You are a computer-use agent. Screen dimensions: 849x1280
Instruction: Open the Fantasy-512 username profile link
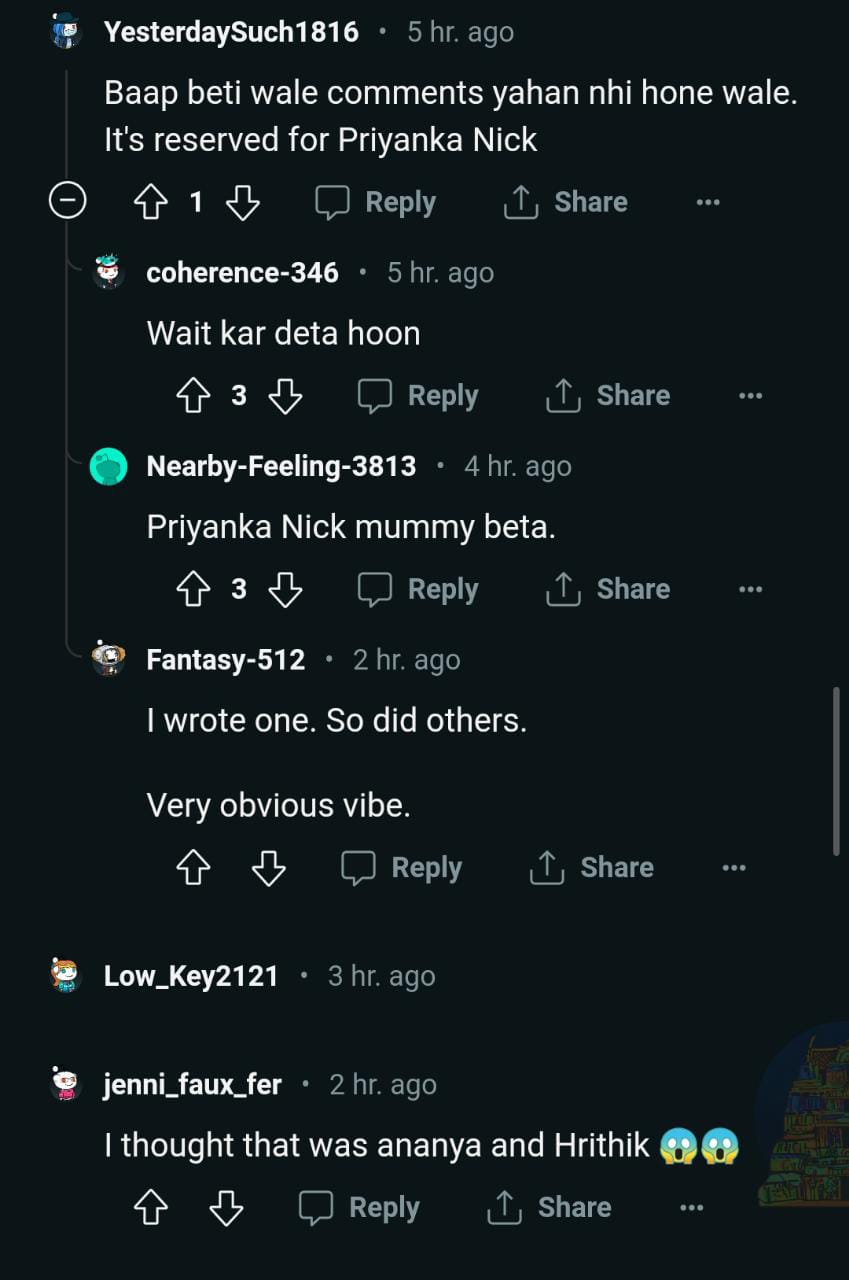(x=226, y=660)
